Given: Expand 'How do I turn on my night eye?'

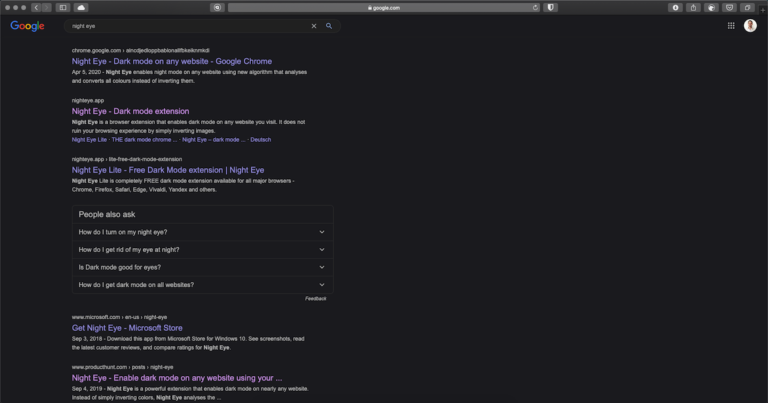Looking at the screenshot, I should coord(202,232).
